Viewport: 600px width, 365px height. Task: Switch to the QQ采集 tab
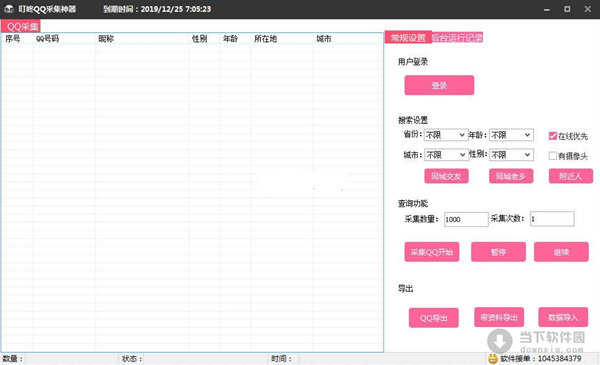[x=21, y=26]
